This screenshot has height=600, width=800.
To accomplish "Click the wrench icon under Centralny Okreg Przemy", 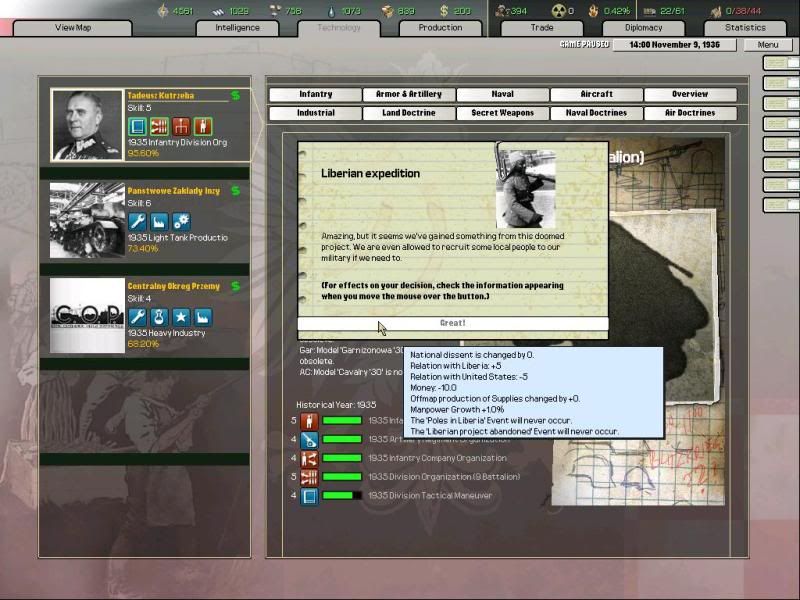I will (137, 317).
